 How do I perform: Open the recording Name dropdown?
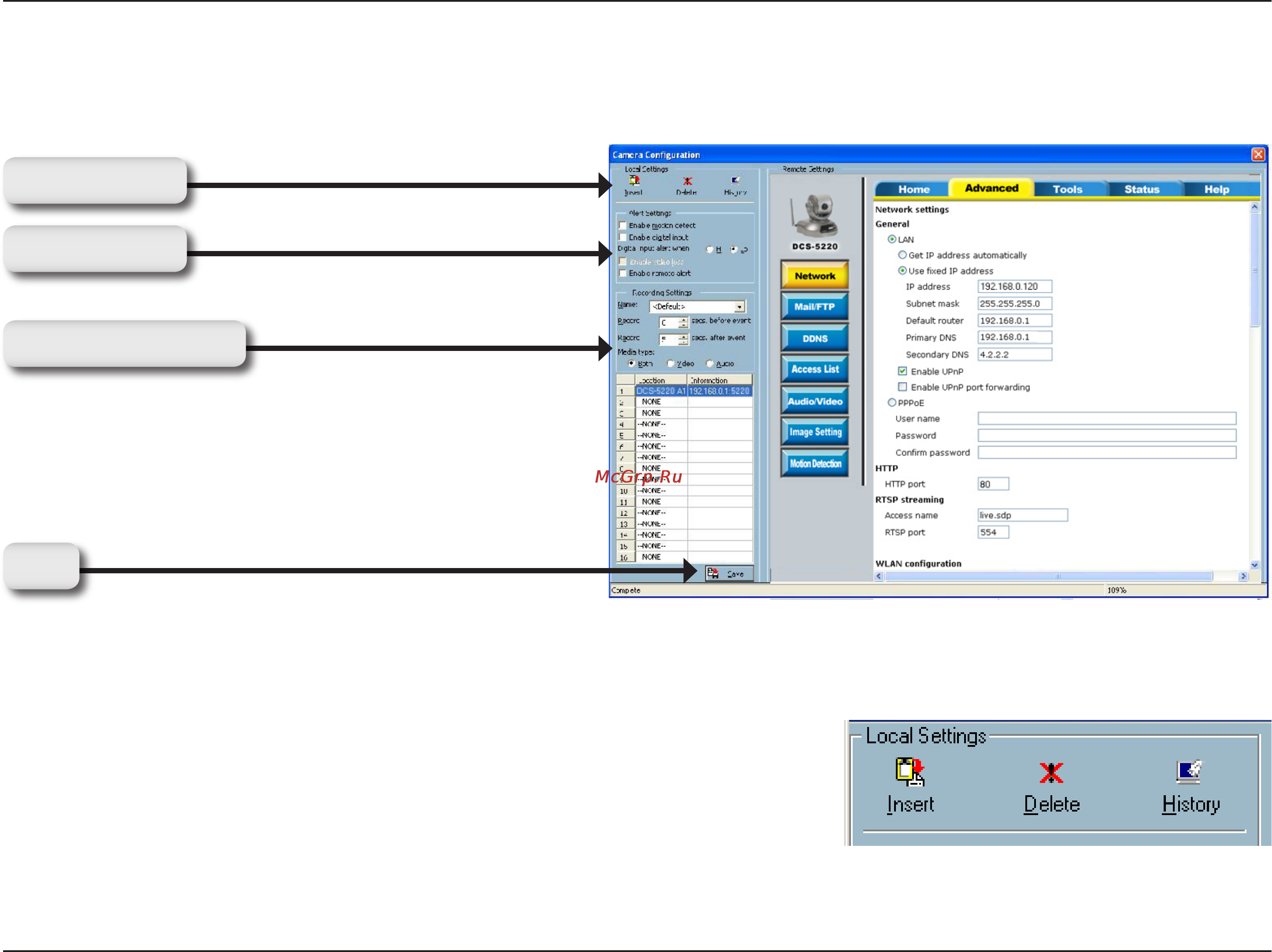(x=740, y=307)
